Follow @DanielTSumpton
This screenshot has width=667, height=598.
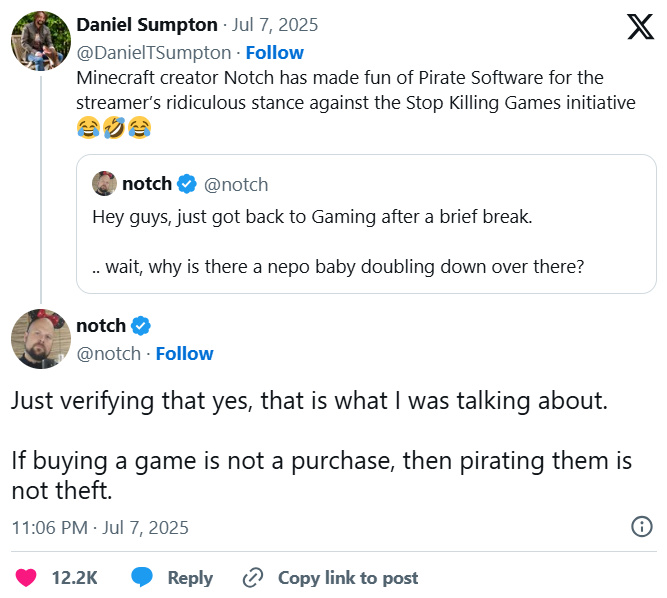274,52
